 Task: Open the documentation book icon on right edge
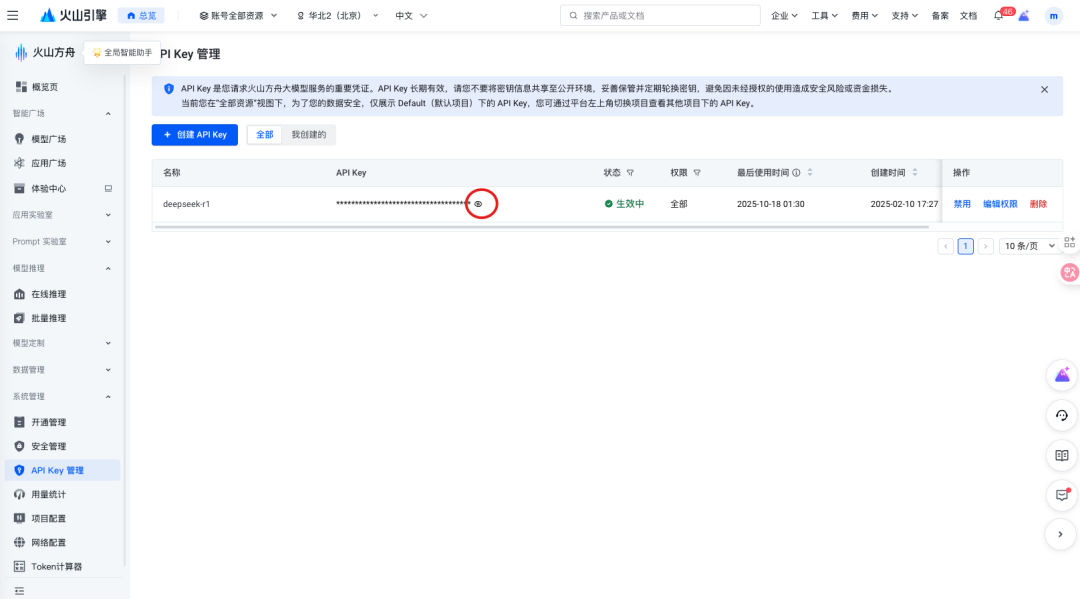[x=1061, y=455]
